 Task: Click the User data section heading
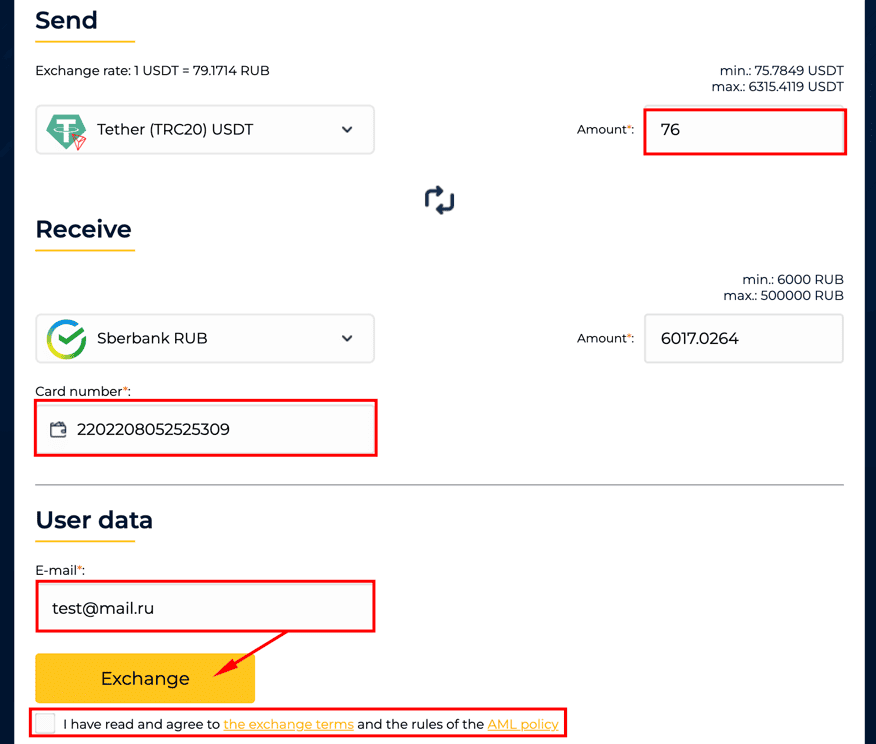(94, 520)
